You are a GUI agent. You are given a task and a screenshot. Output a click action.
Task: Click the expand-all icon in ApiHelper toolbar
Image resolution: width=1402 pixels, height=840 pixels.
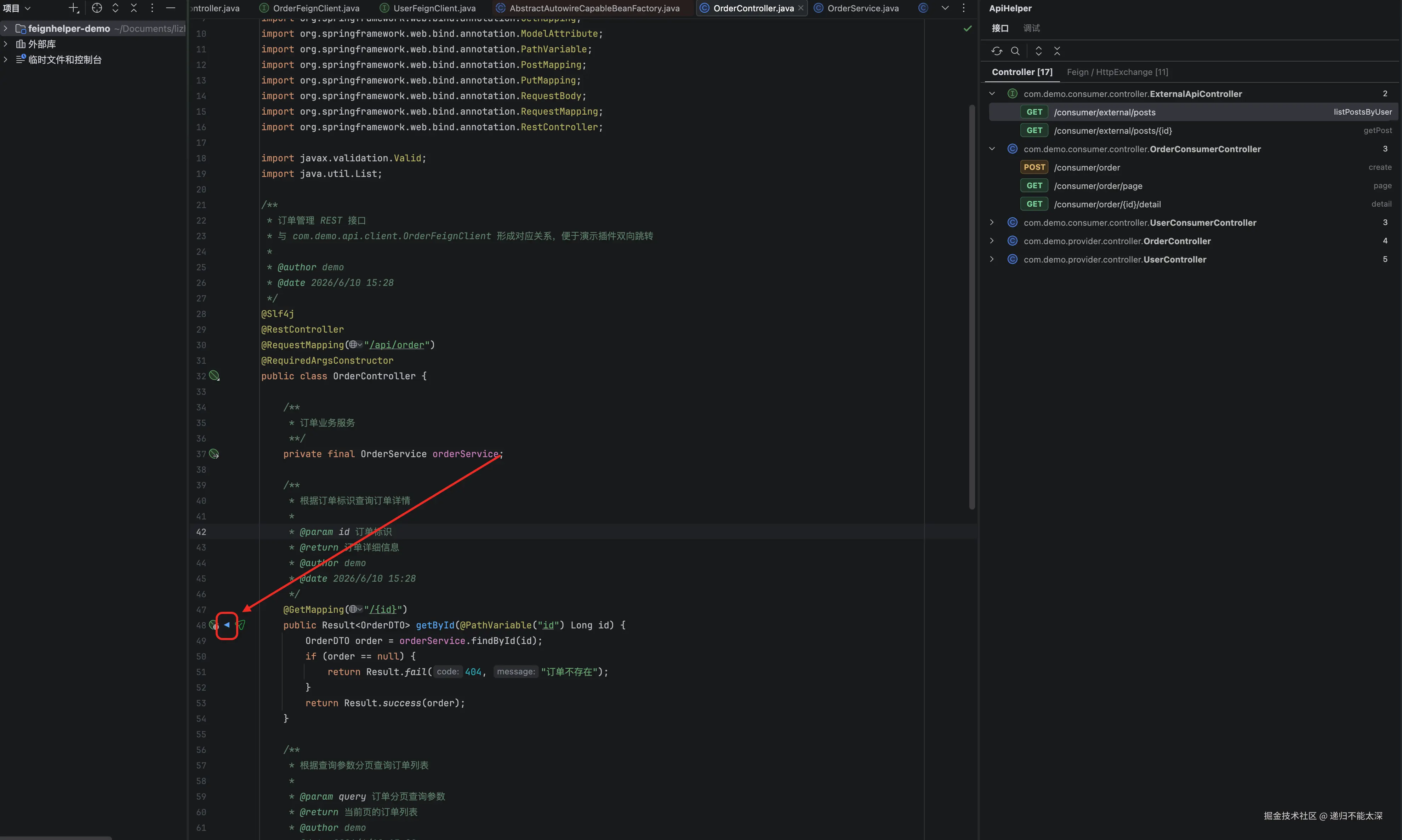[1038, 51]
